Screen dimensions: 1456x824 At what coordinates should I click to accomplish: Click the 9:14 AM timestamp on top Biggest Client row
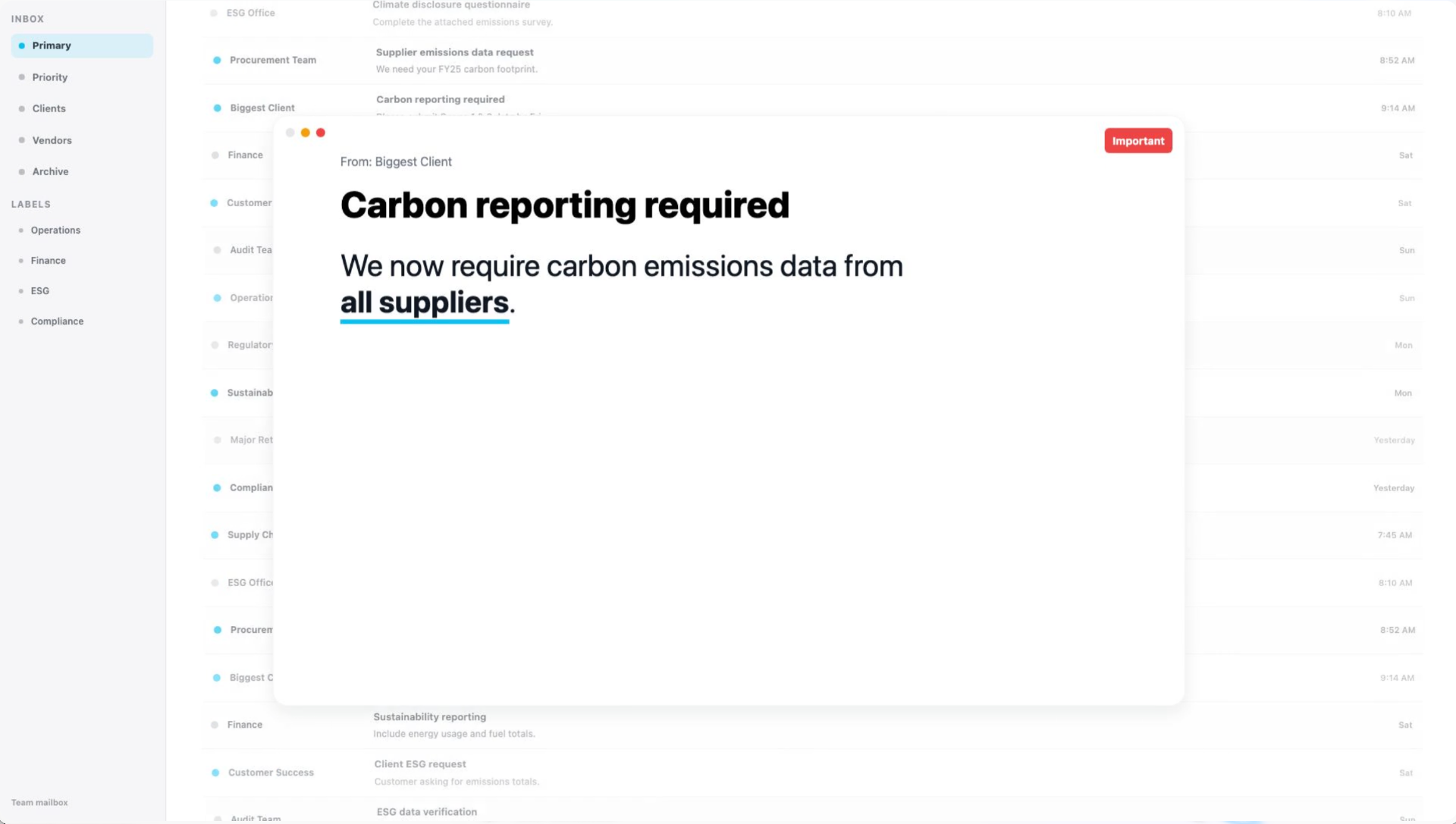point(1398,108)
